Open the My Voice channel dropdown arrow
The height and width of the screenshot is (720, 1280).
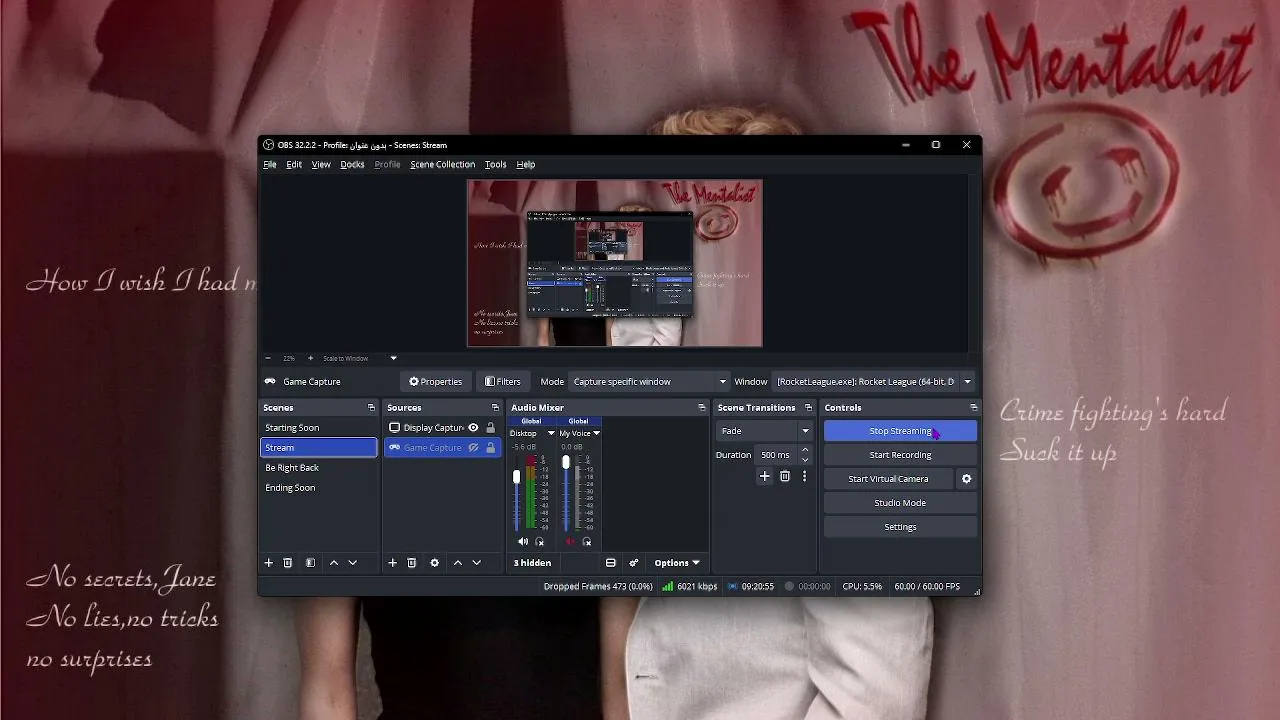click(596, 434)
